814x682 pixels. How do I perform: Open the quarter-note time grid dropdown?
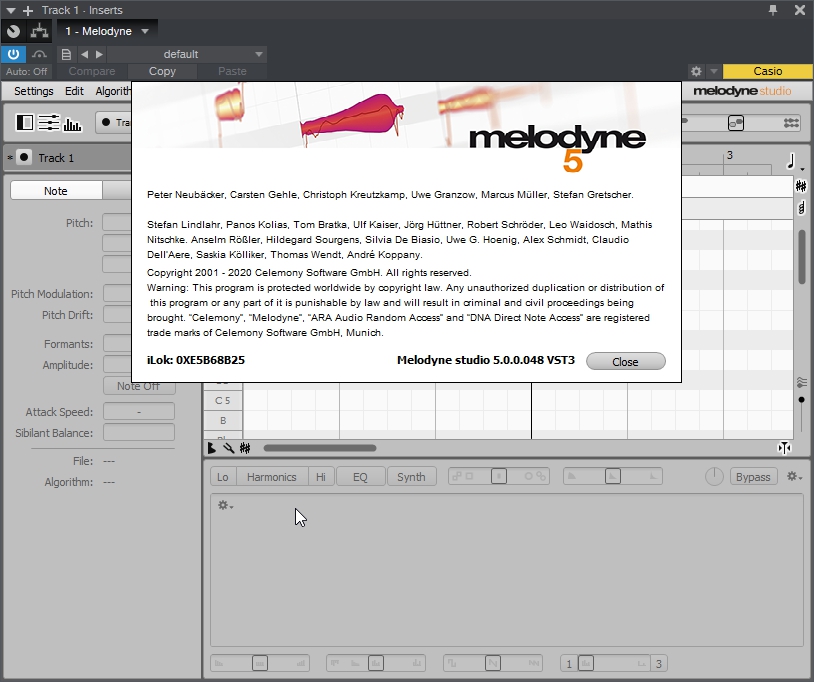pyautogui.click(x=793, y=162)
